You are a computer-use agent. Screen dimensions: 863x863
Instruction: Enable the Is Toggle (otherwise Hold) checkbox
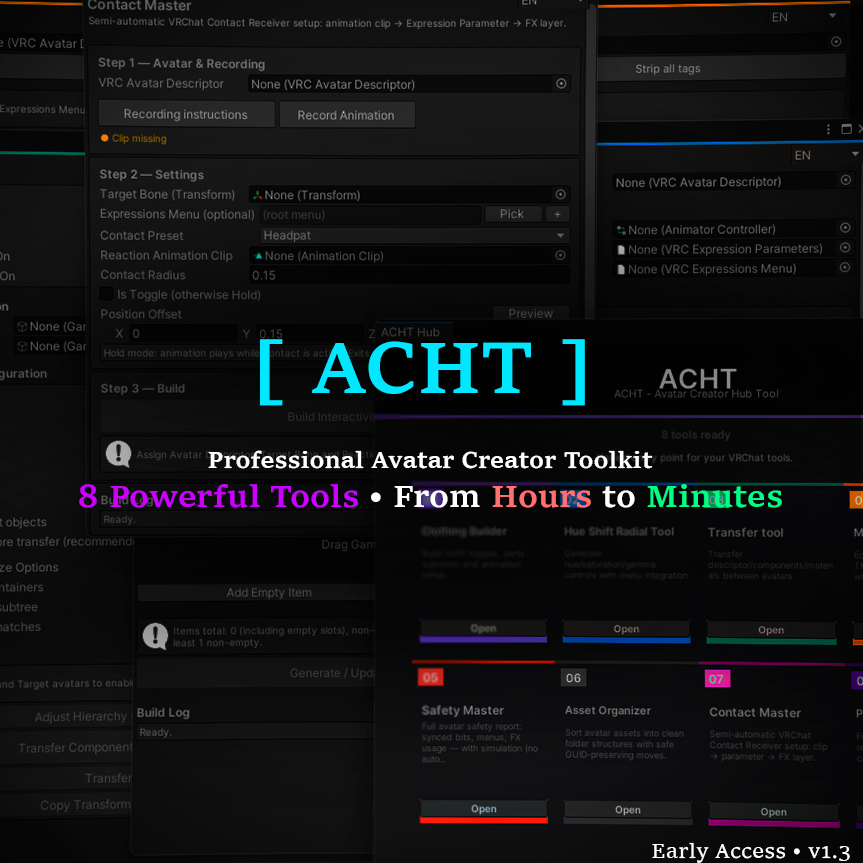(106, 294)
